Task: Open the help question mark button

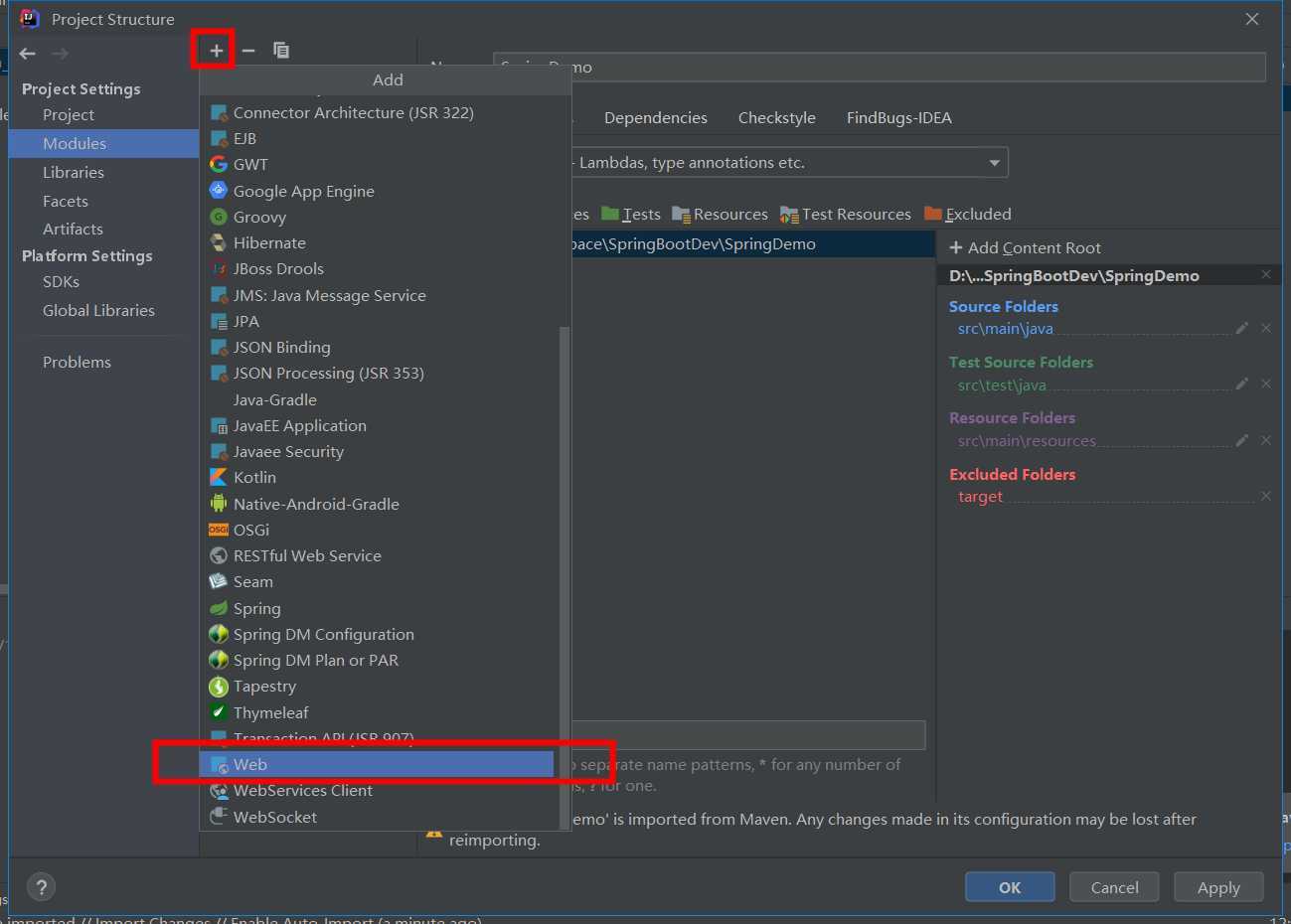Action: coord(41,887)
